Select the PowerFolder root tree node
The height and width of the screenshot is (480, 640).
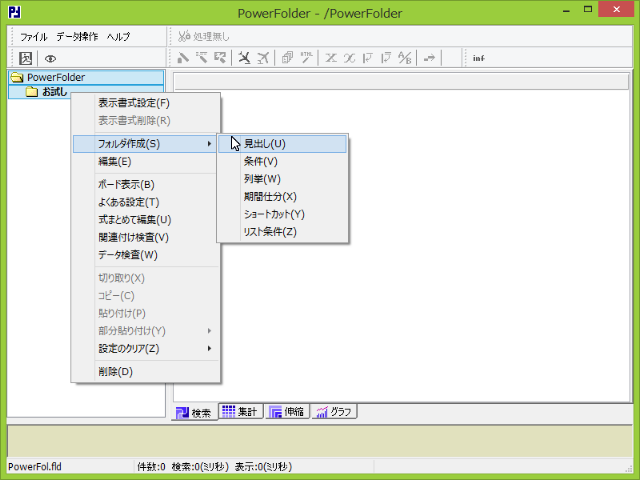point(86,77)
